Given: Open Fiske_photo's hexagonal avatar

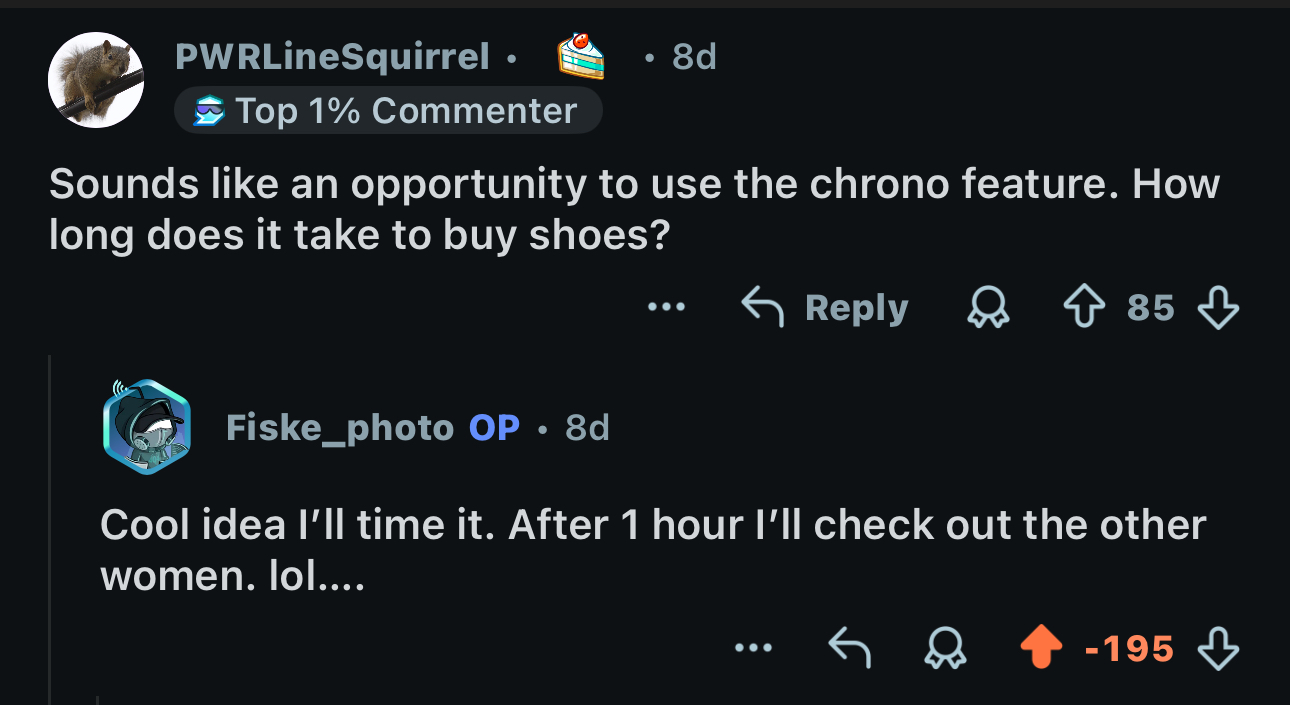Looking at the screenshot, I should click(146, 427).
